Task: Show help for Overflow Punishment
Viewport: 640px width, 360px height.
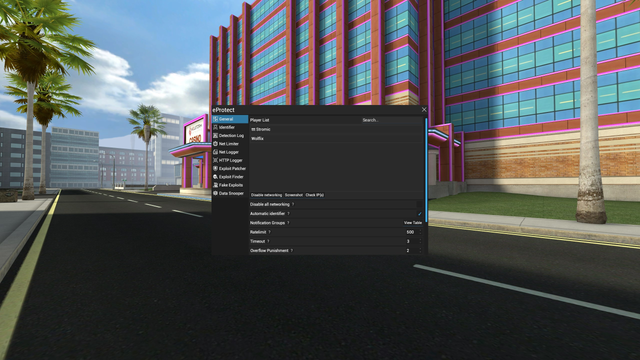Action: (292, 251)
